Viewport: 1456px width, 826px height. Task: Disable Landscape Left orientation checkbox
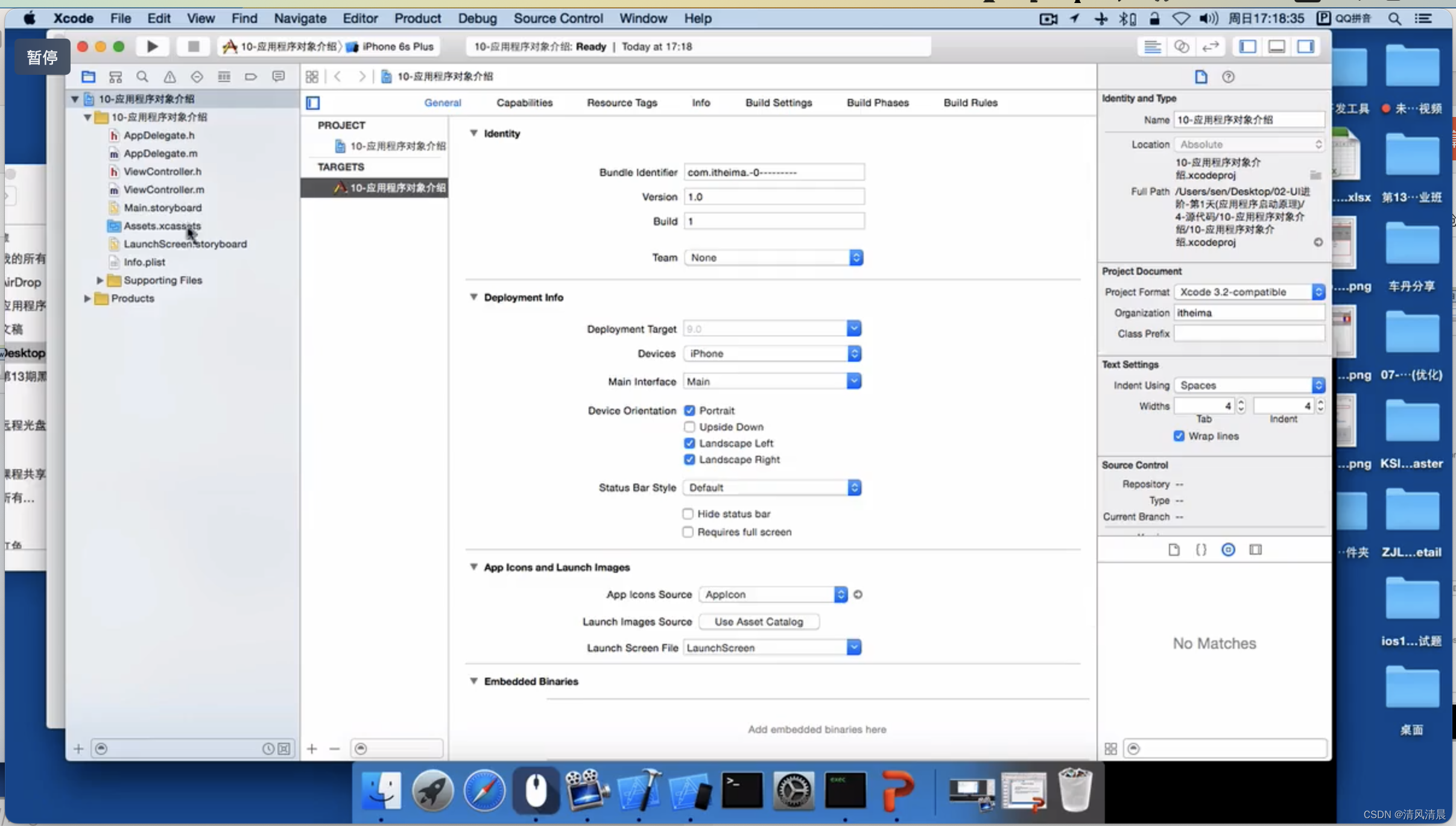coord(689,443)
